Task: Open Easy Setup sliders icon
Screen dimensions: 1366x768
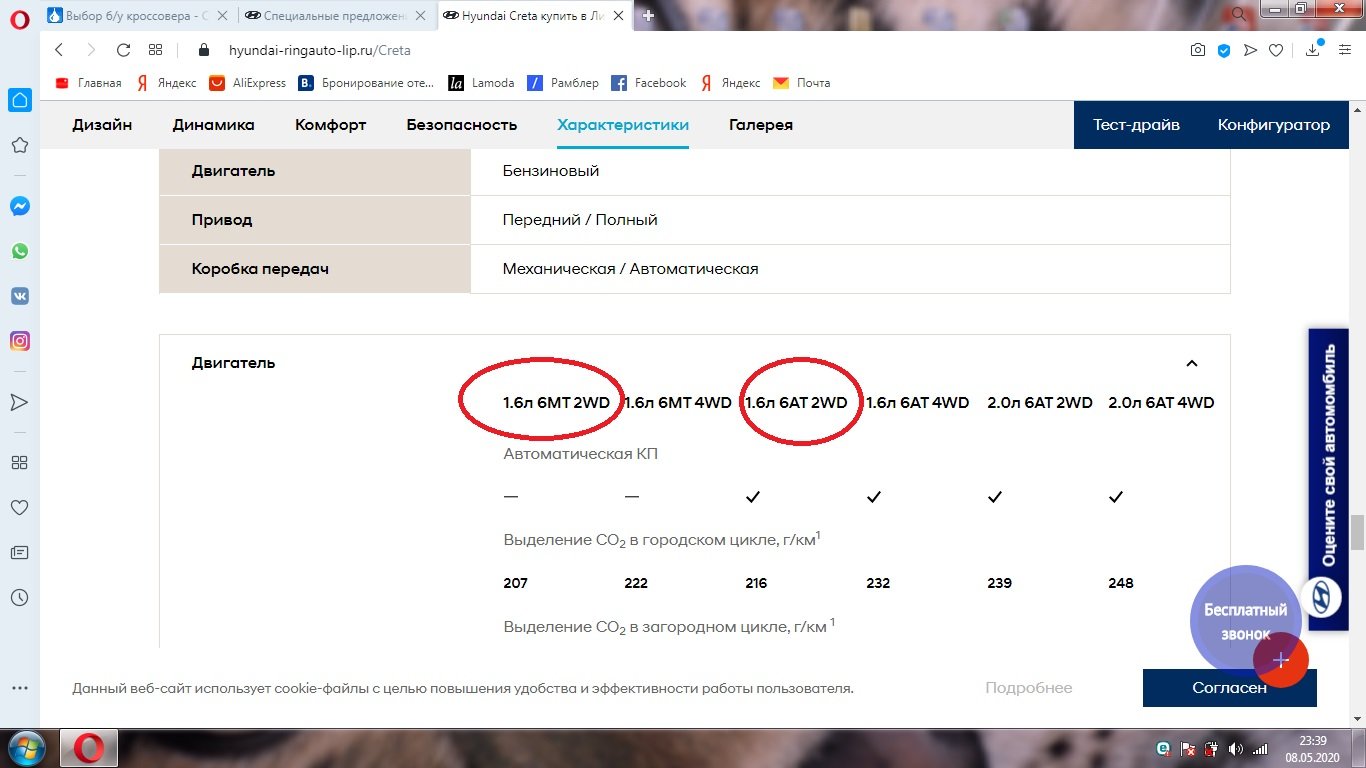Action: [x=1344, y=50]
